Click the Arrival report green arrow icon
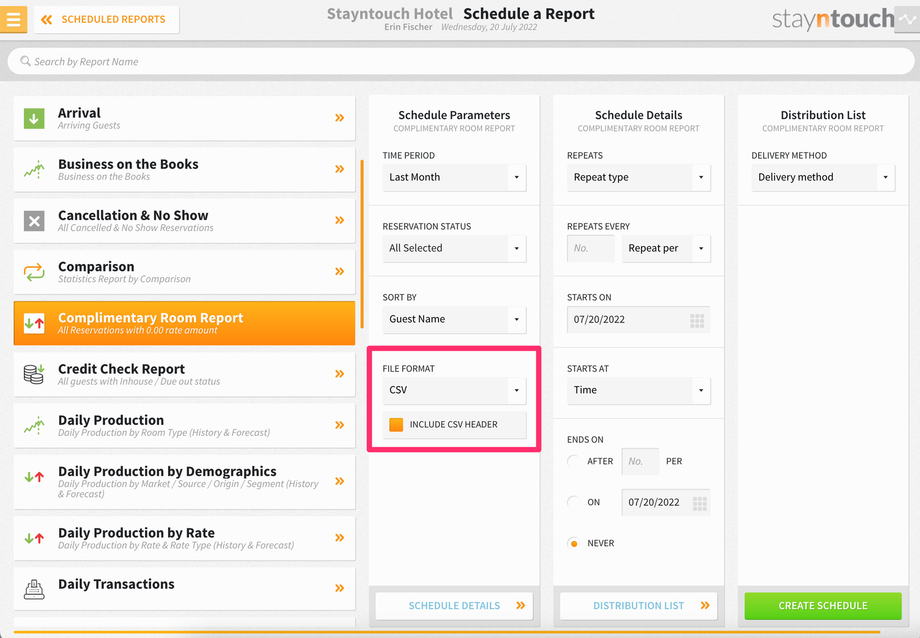Viewport: 920px width, 638px height. point(34,118)
